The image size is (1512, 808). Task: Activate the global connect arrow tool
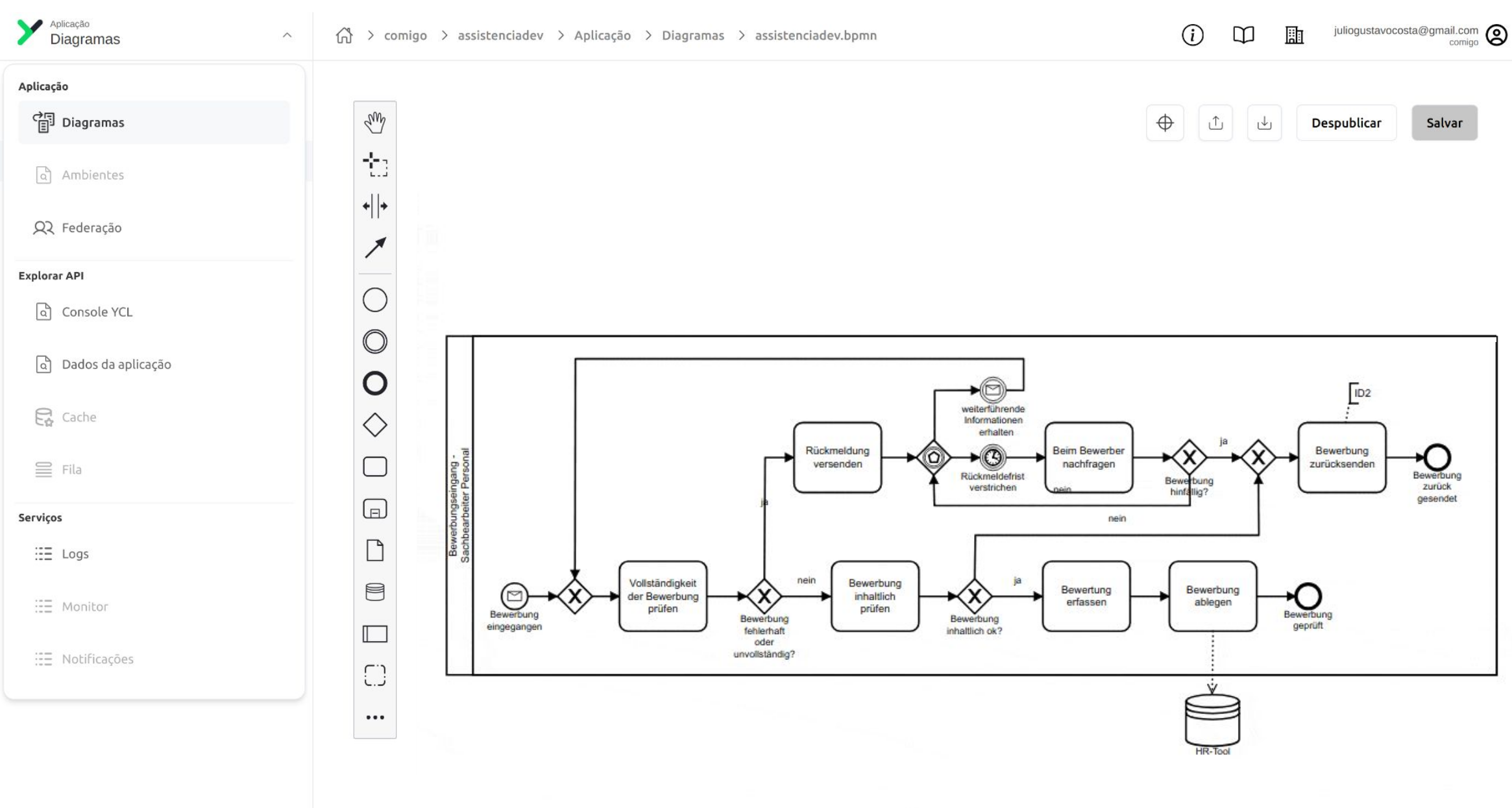pos(374,248)
